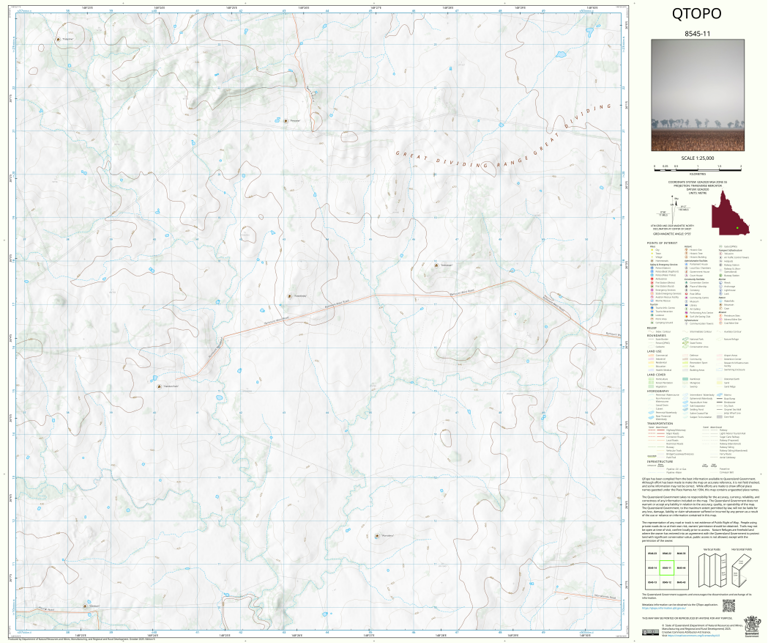
Task: Click the National Park boundary symbol
Action: [685, 339]
